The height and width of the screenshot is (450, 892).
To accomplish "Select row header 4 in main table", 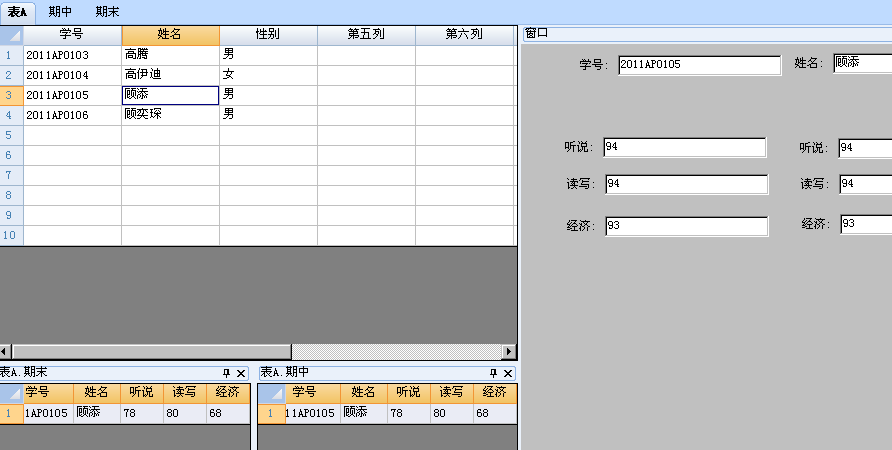I will click(x=11, y=115).
